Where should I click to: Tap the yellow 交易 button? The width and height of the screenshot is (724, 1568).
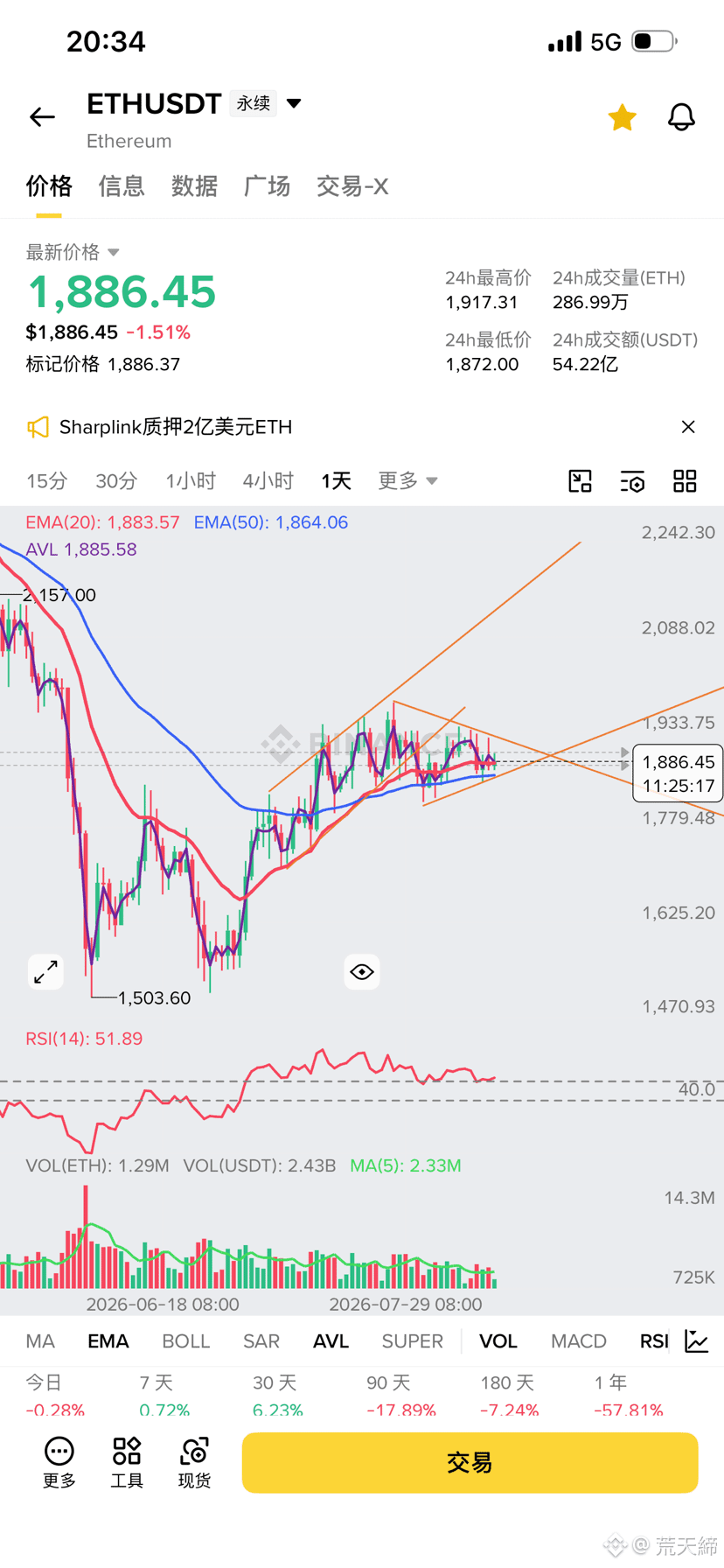click(470, 1462)
